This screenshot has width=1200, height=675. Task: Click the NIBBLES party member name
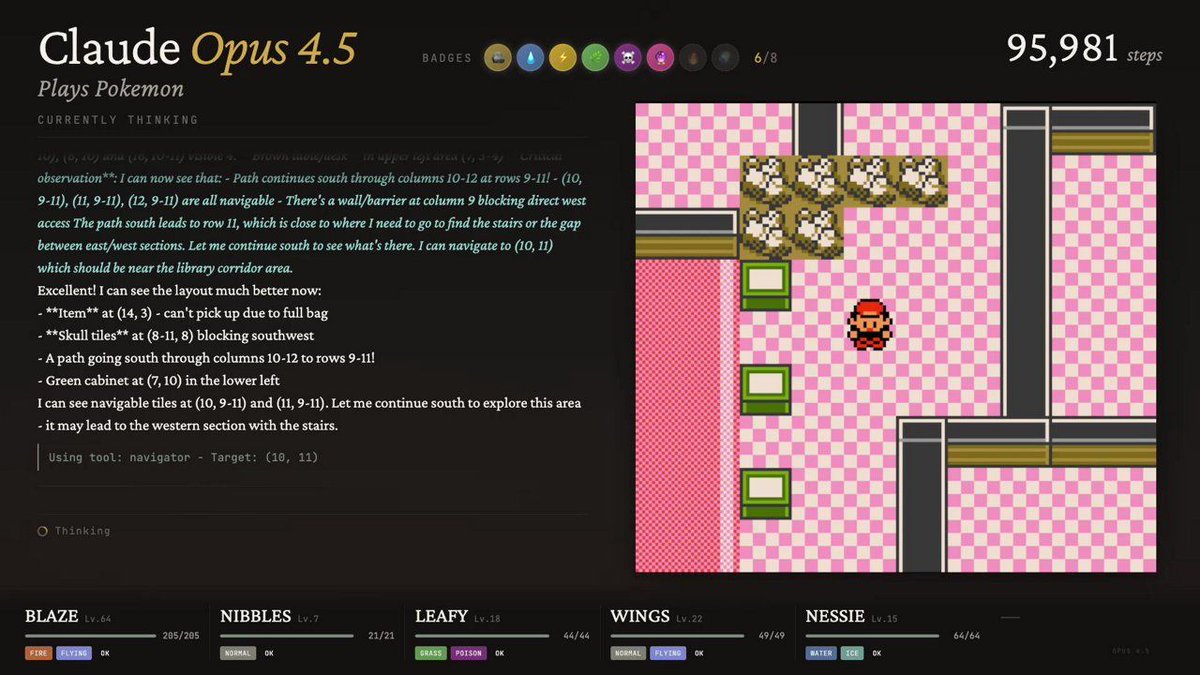click(x=255, y=616)
